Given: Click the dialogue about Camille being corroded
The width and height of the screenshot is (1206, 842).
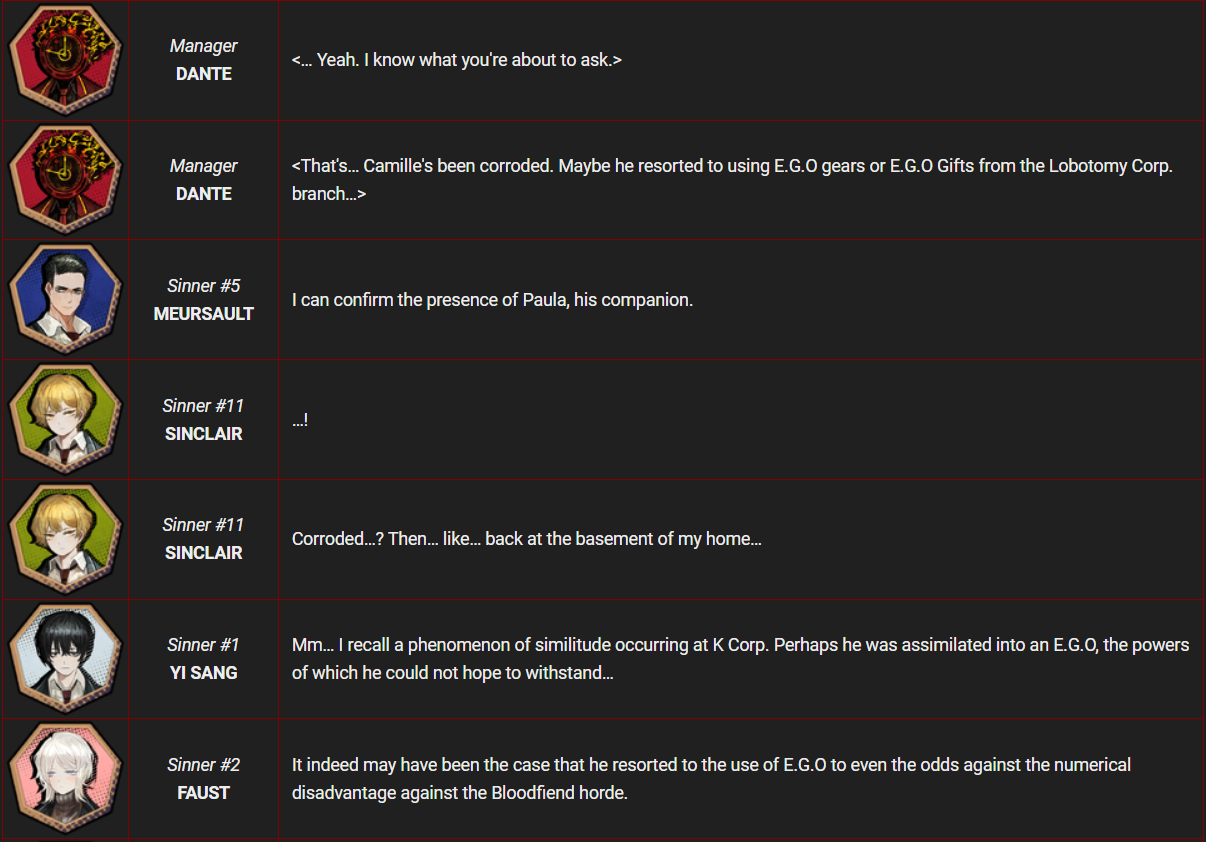Looking at the screenshot, I should [732, 180].
